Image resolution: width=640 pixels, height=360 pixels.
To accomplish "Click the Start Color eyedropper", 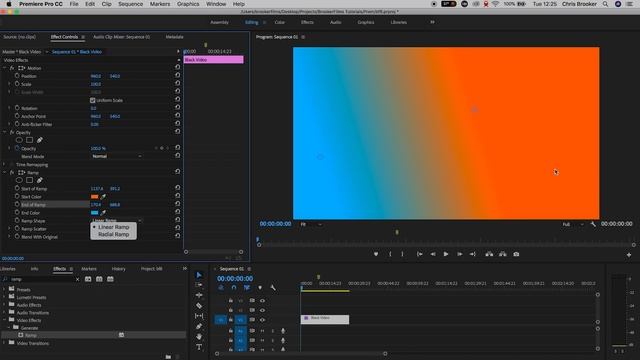I will pos(103,197).
